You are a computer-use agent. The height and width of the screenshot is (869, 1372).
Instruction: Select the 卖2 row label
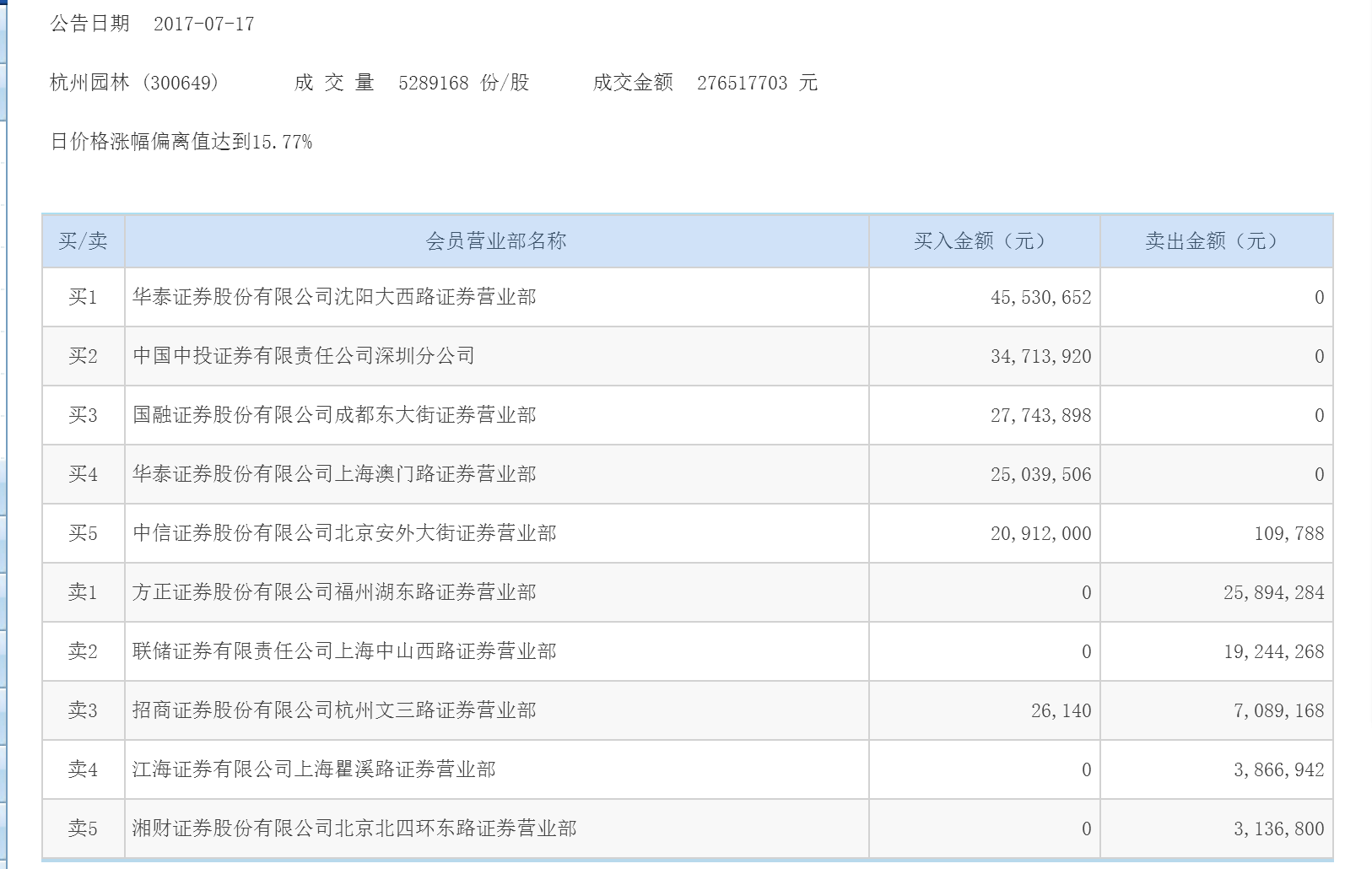[x=84, y=651]
